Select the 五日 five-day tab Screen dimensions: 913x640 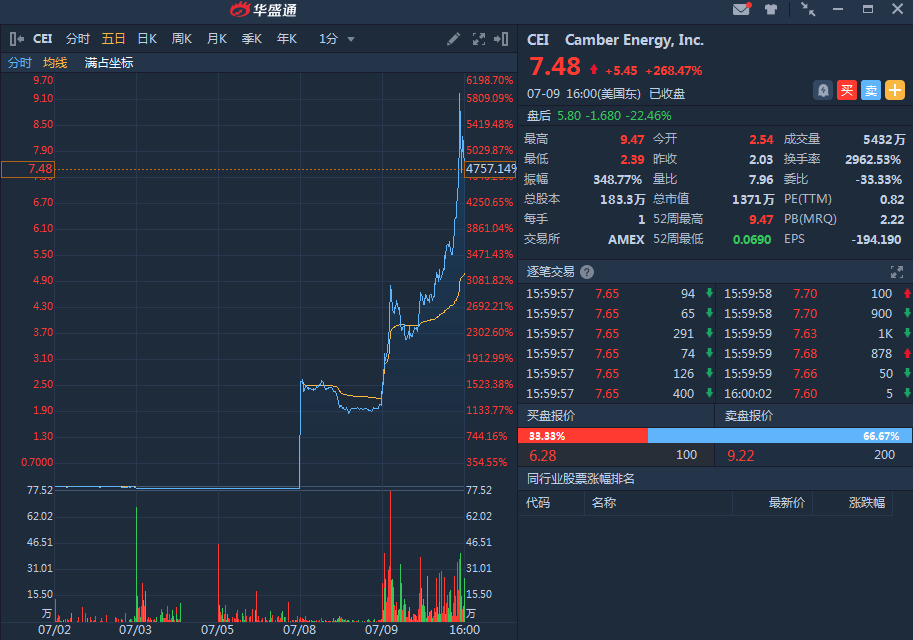coord(113,39)
